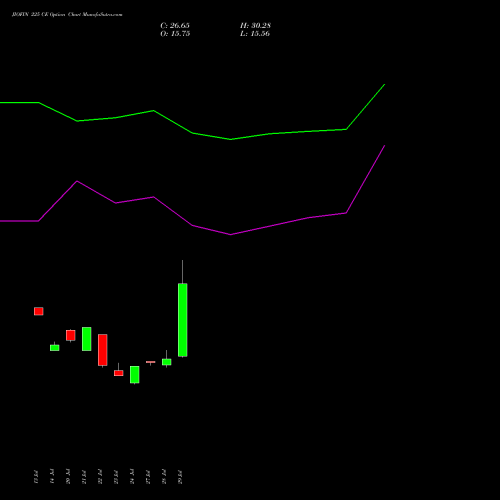Click the green candle for 24 Jul

pyautogui.click(x=135, y=375)
